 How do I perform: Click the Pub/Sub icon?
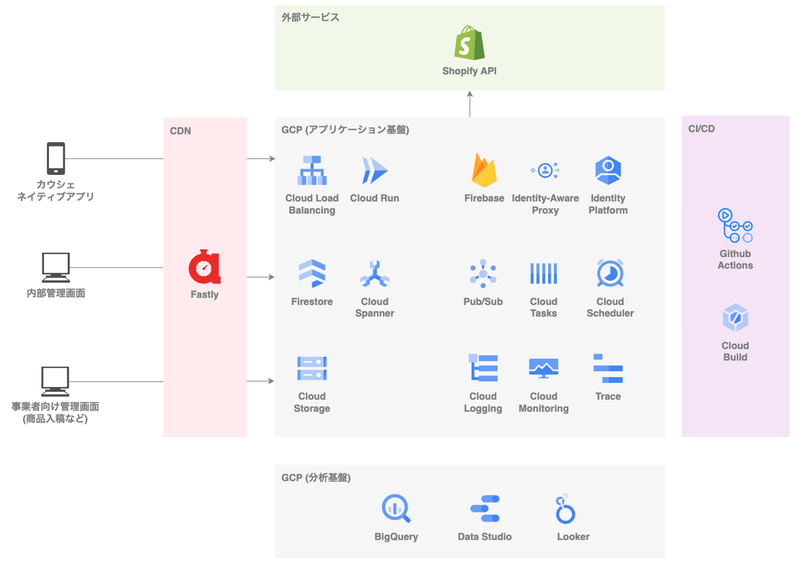click(483, 274)
